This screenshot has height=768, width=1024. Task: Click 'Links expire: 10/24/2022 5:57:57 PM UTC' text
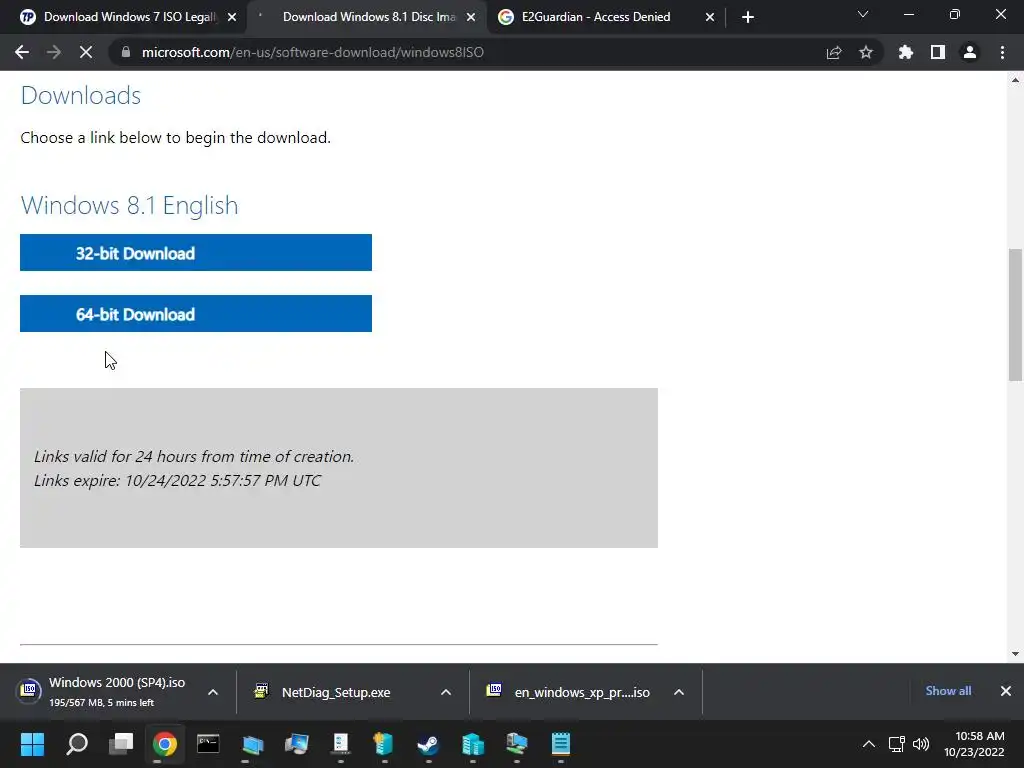tap(178, 481)
